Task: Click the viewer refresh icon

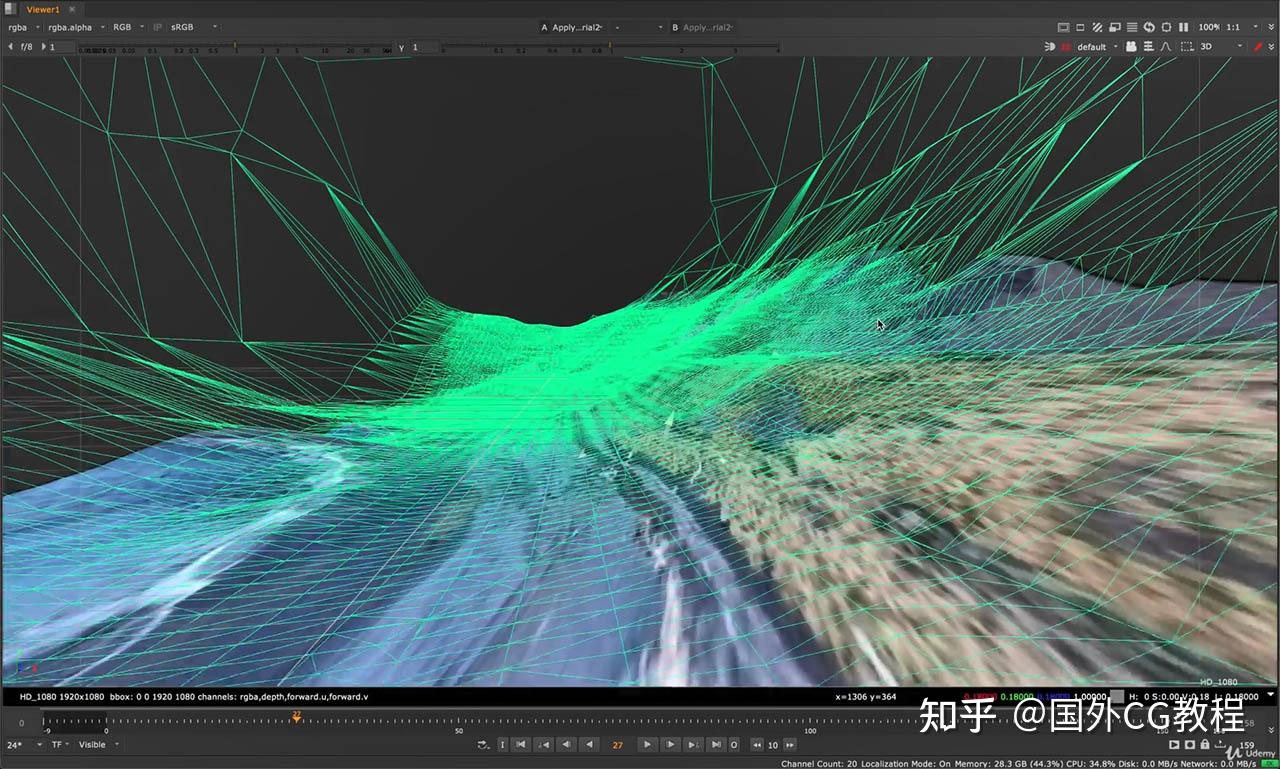Action: (1150, 27)
